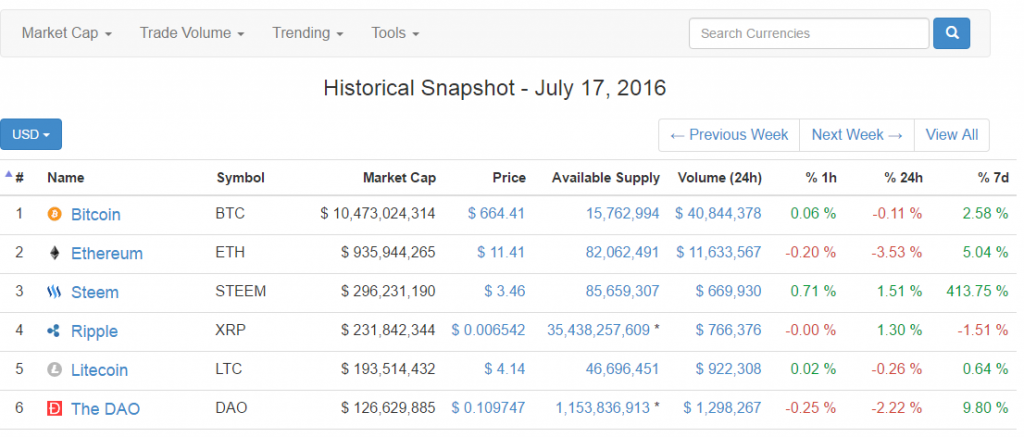Sort by Name column header
Viewport: 1024px width, 437px height.
pyautogui.click(x=65, y=178)
